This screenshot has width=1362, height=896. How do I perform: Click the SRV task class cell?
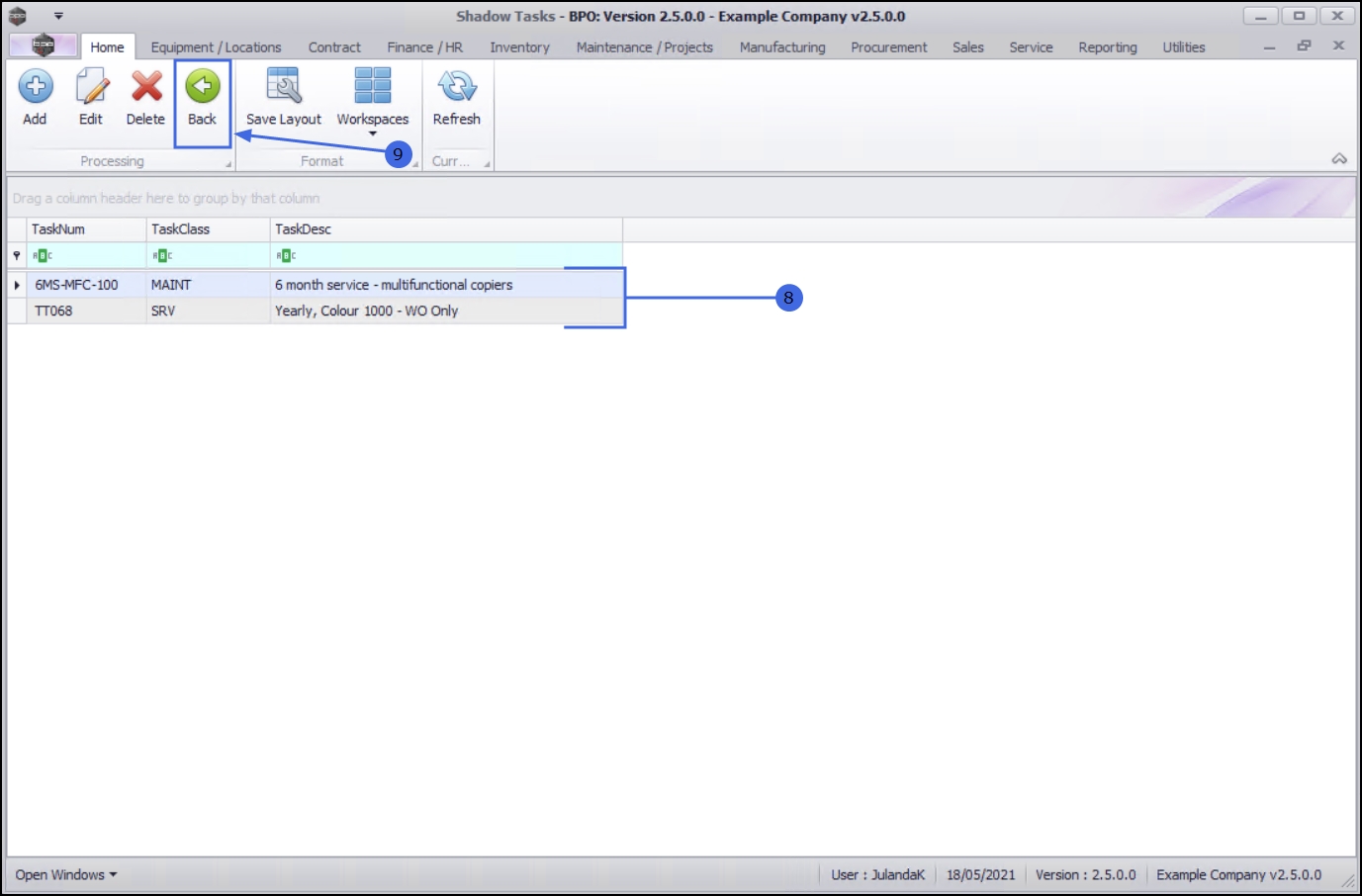click(209, 311)
